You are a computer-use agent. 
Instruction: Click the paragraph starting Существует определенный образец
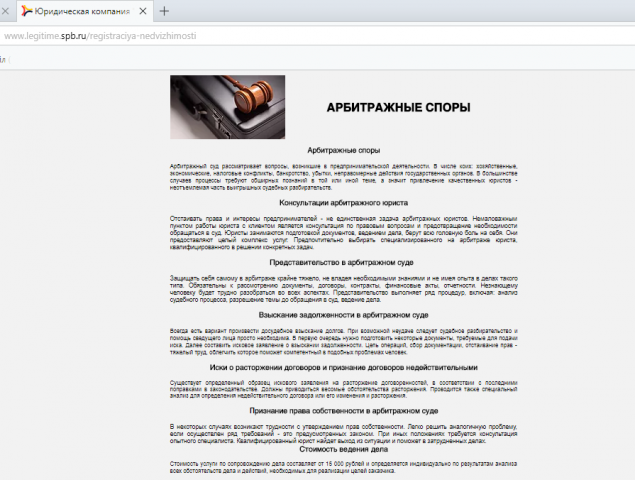(x=343, y=389)
